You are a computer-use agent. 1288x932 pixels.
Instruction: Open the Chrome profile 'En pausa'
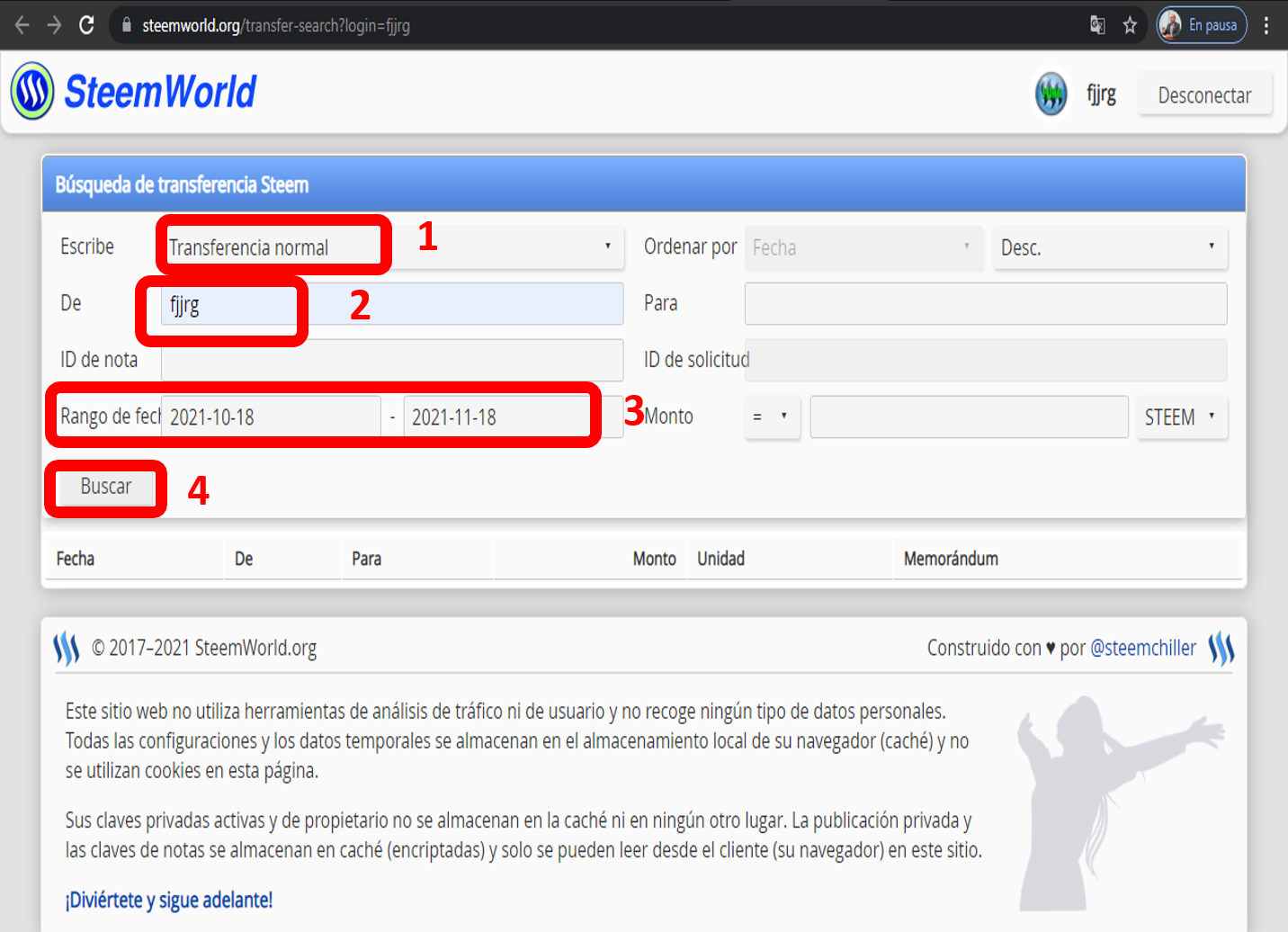[x=1202, y=25]
